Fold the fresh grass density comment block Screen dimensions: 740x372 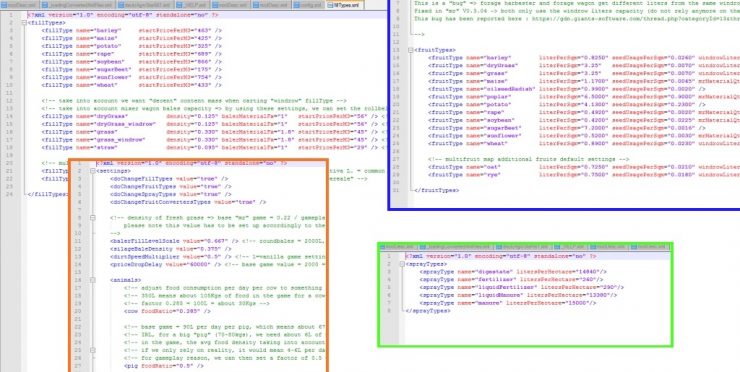[93, 218]
